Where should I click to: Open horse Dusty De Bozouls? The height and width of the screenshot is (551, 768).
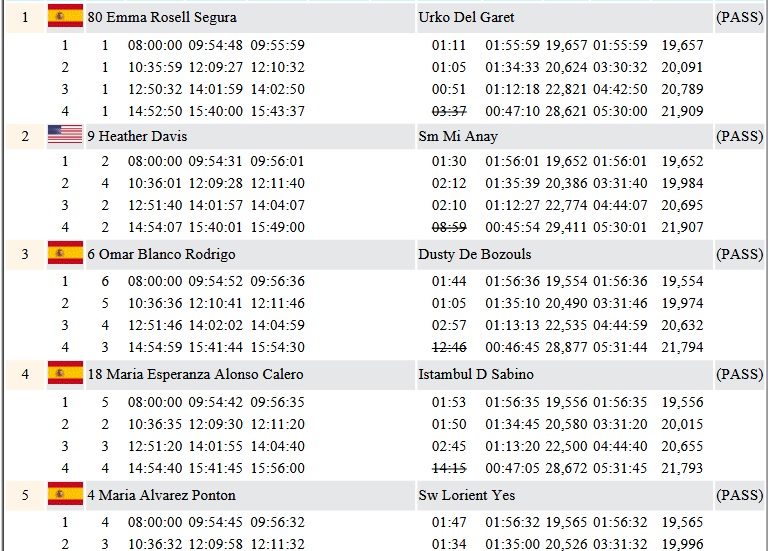click(473, 255)
